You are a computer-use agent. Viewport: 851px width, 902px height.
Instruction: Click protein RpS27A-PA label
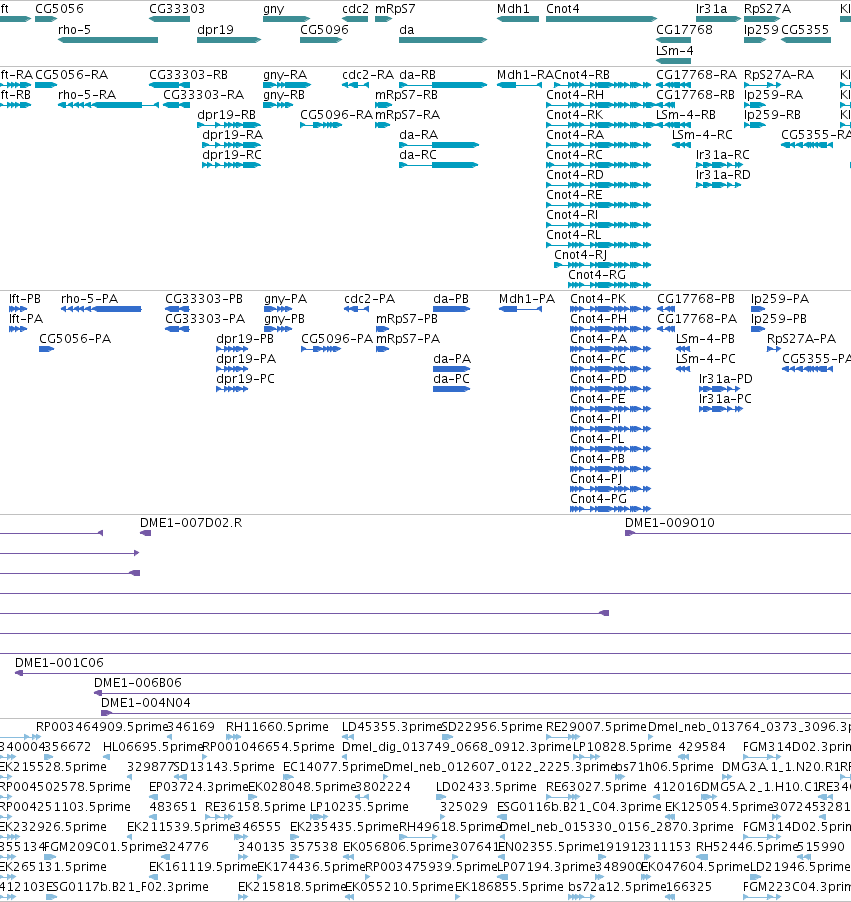(x=801, y=339)
